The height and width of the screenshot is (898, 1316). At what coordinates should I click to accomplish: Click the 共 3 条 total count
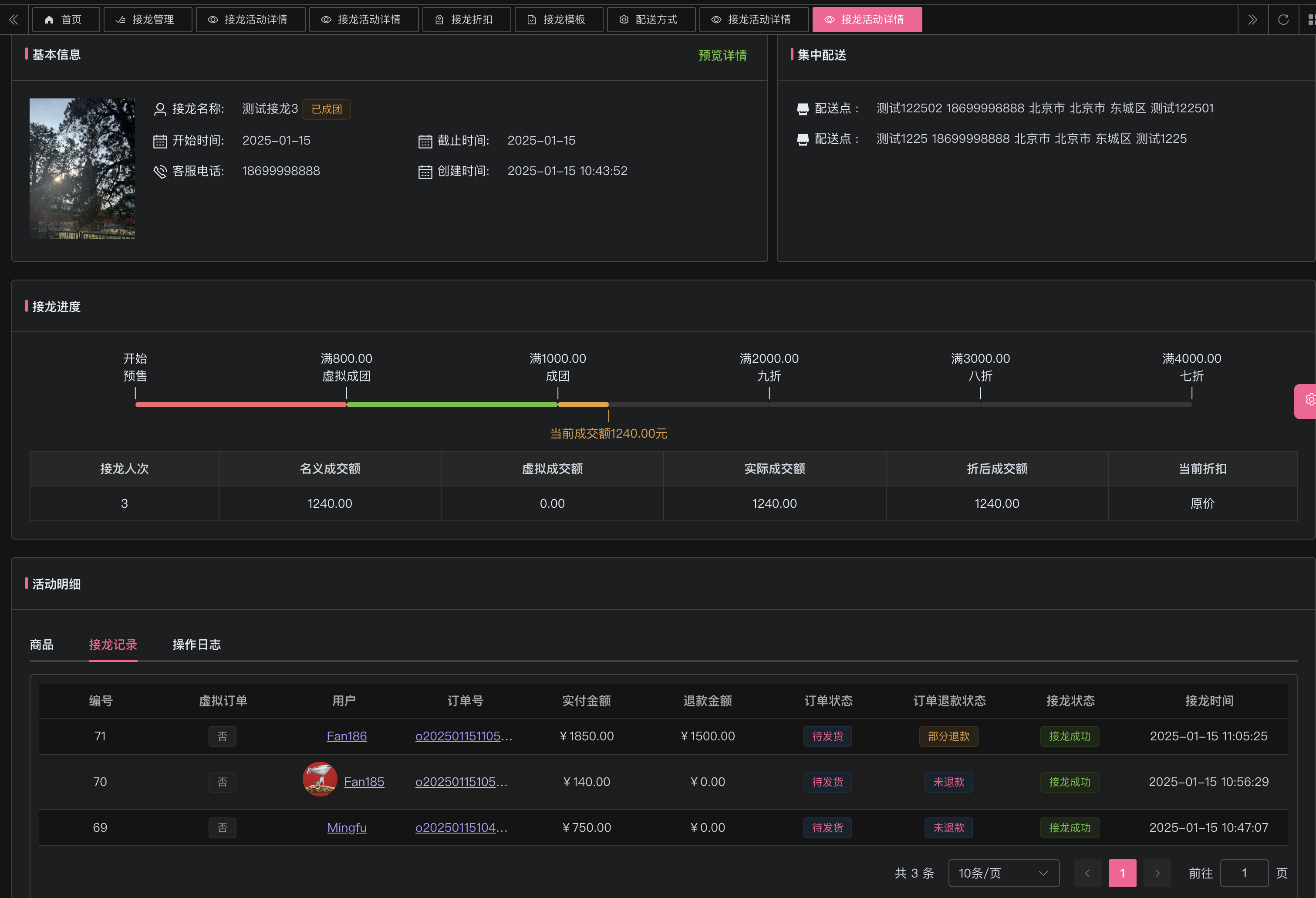914,873
